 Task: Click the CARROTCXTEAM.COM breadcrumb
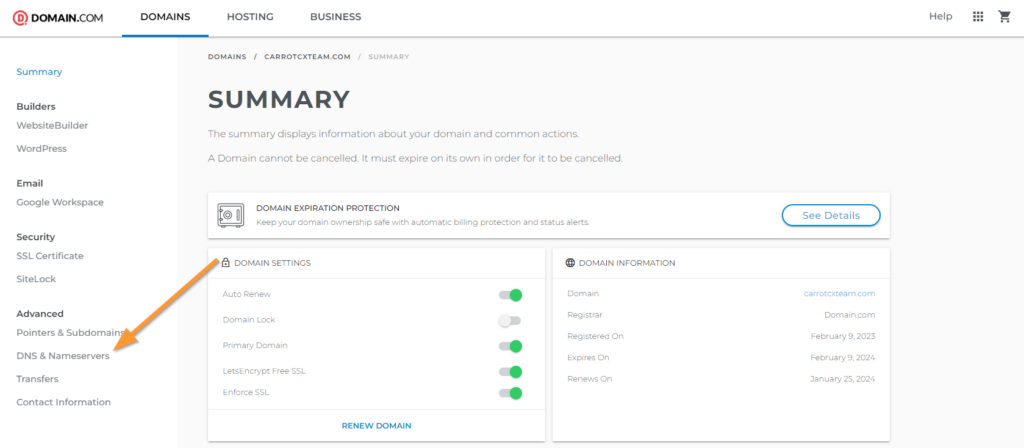click(x=307, y=57)
